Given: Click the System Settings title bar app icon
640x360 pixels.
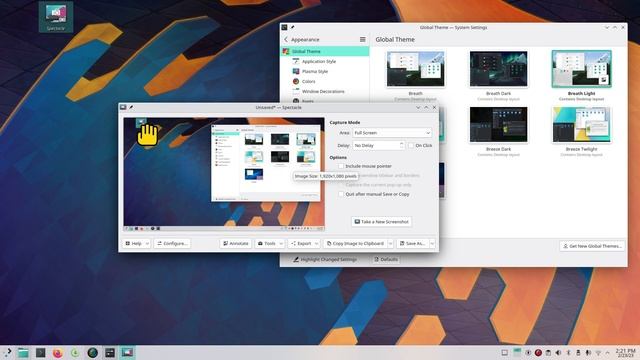Looking at the screenshot, I should point(284,27).
